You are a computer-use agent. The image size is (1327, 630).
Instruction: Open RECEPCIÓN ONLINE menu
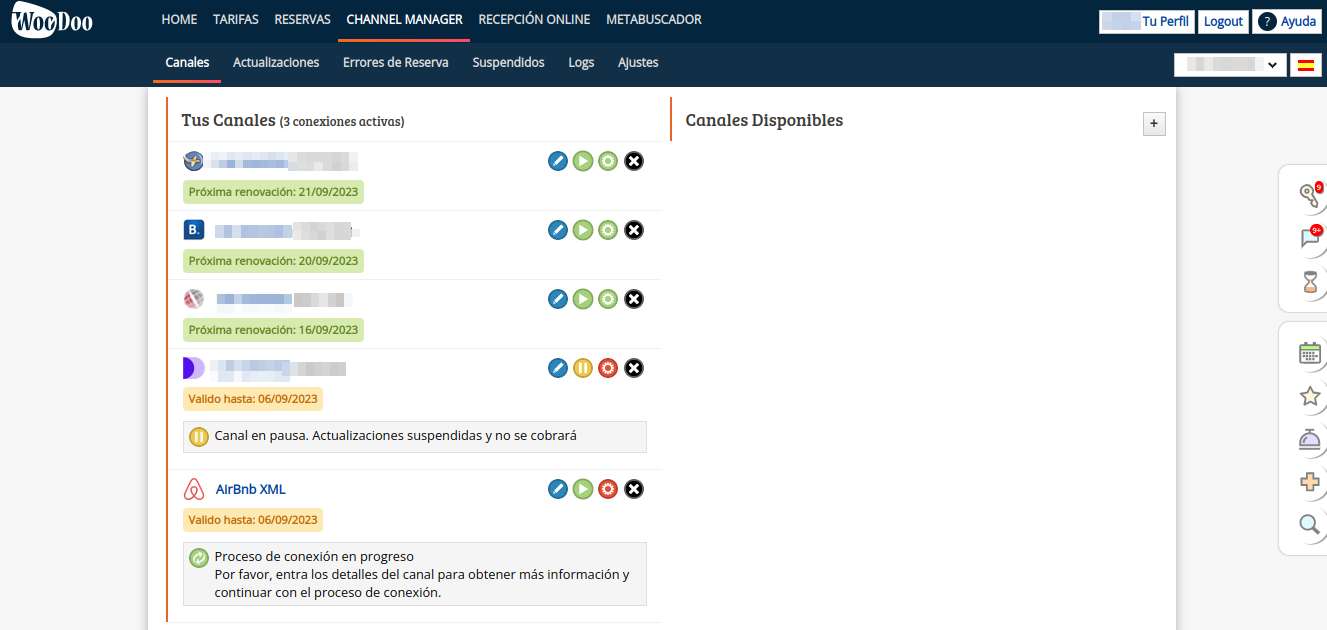tap(534, 20)
